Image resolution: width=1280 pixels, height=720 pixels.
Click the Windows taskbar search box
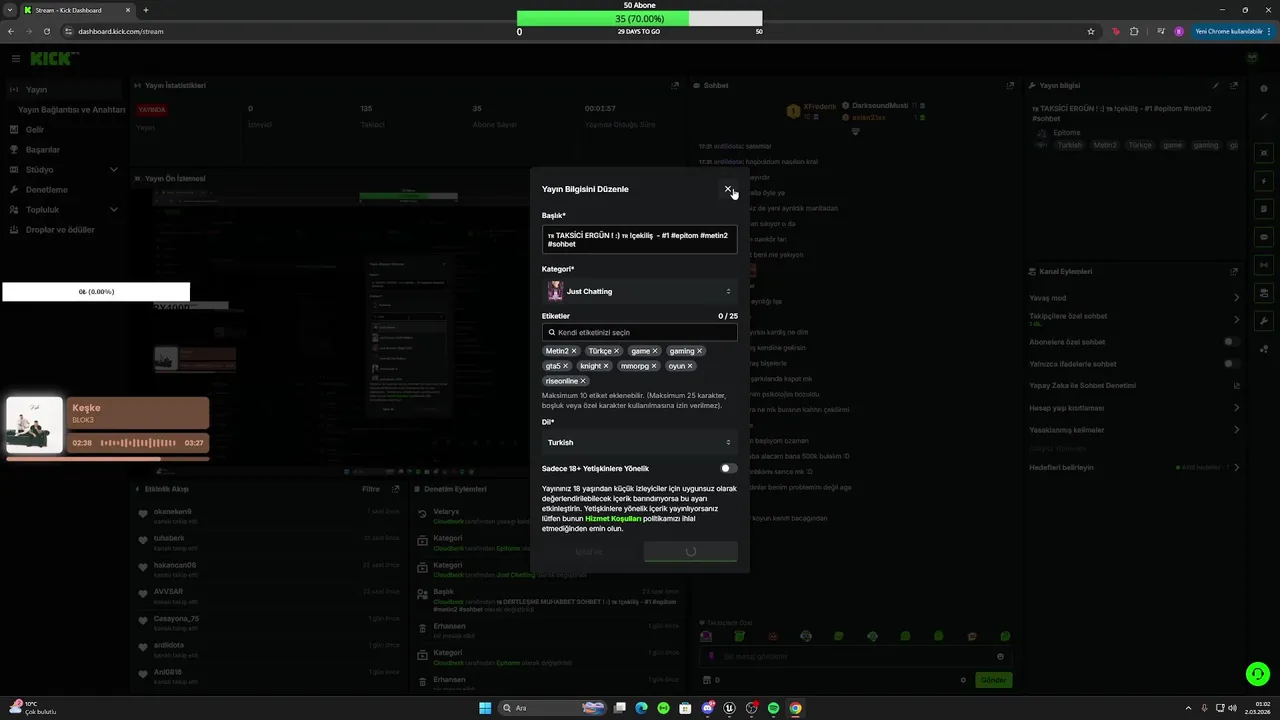click(553, 708)
